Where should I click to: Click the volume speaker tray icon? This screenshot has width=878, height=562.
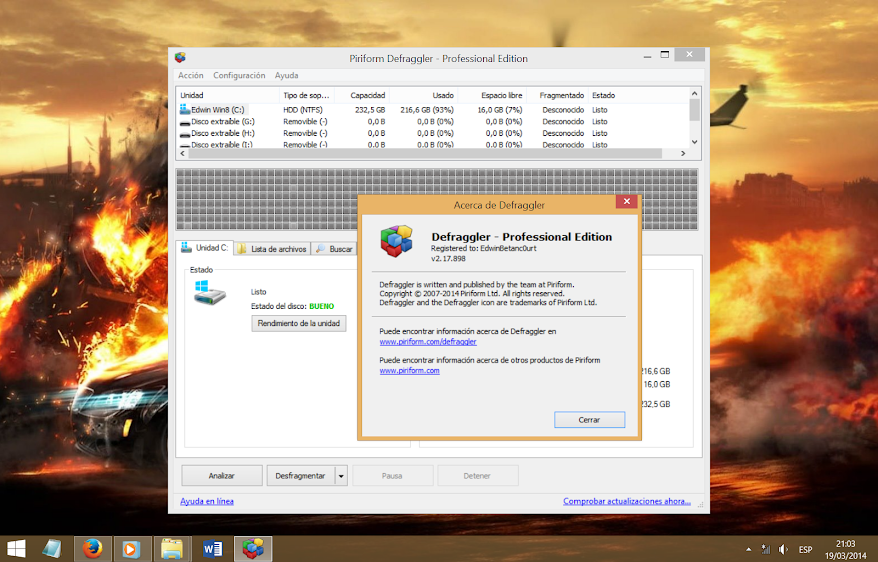coord(783,549)
